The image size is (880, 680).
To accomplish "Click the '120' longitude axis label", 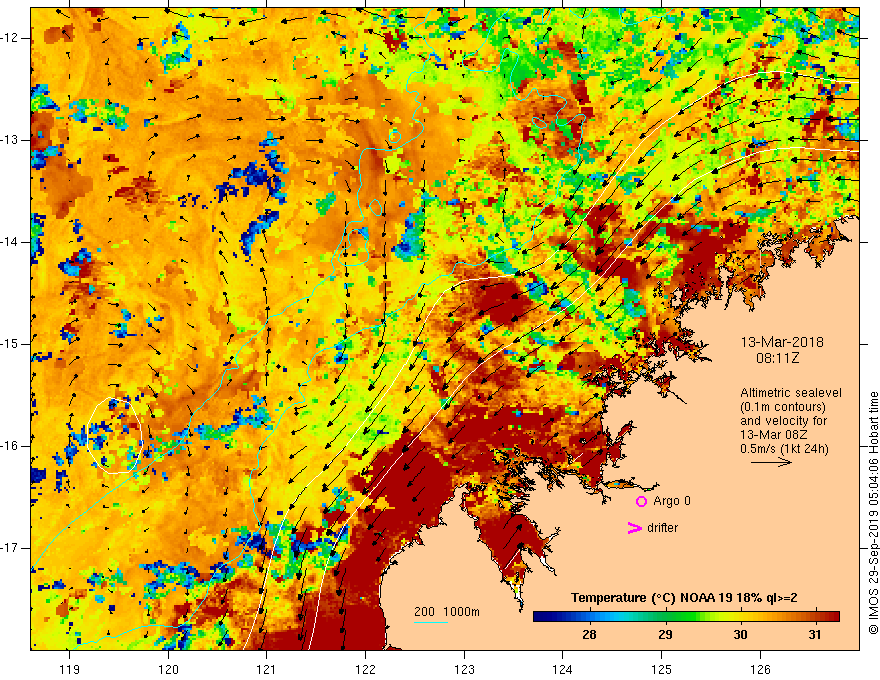I will 168,669.
